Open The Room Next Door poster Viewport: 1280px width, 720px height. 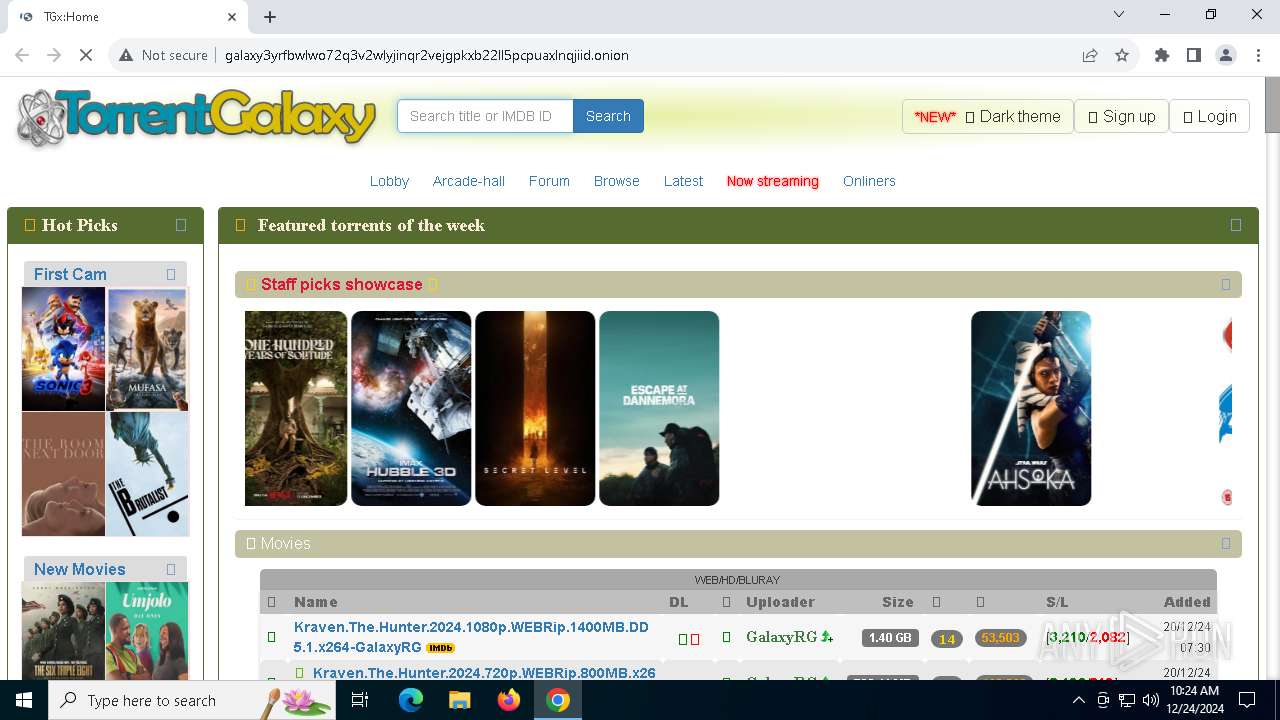point(63,474)
